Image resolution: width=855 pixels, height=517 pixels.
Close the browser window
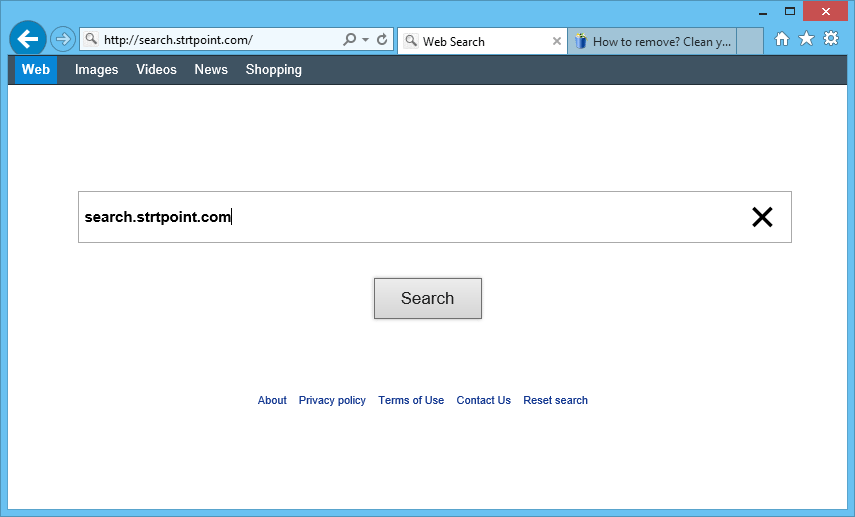tap(826, 11)
